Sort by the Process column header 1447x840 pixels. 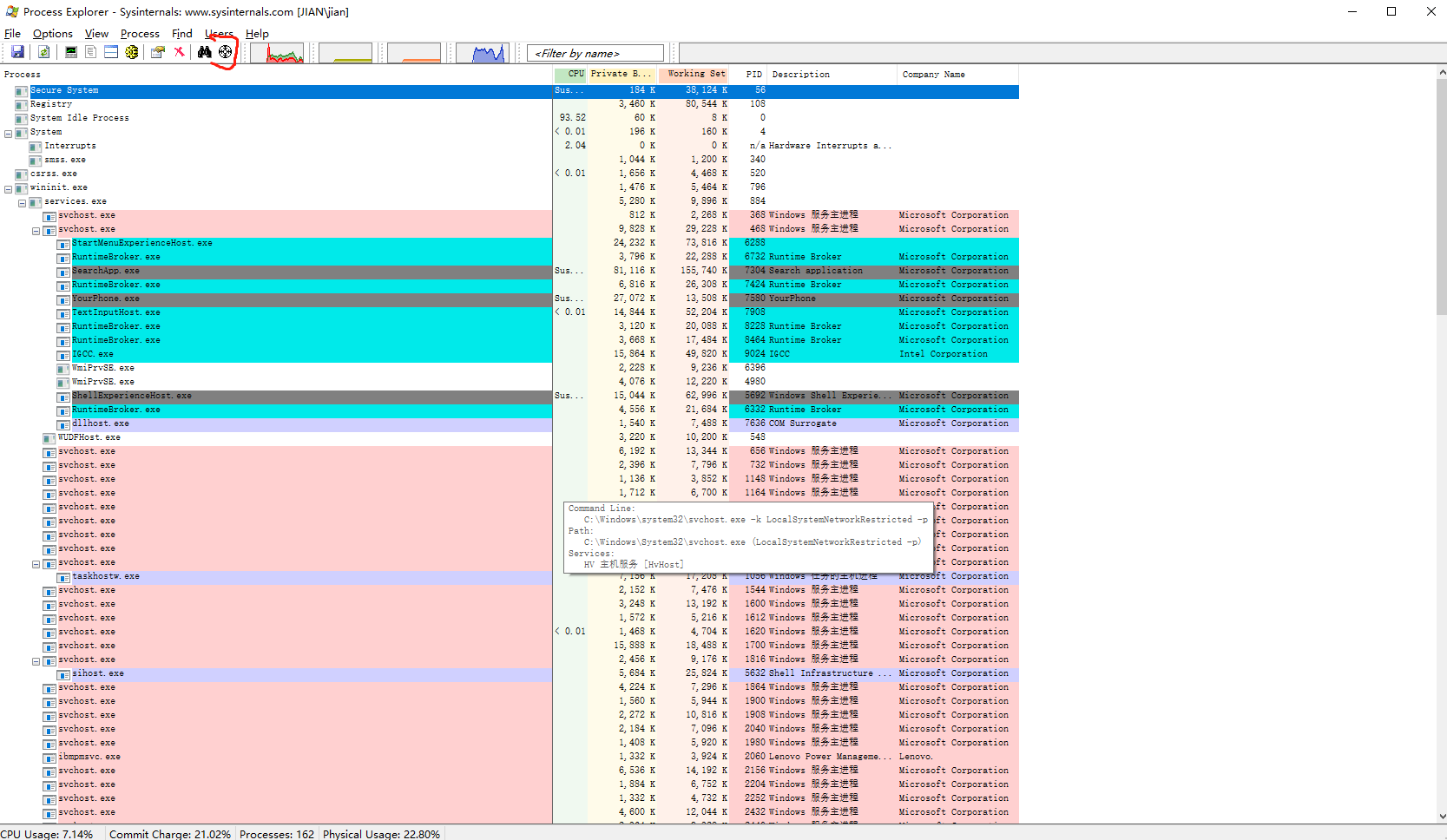click(276, 75)
